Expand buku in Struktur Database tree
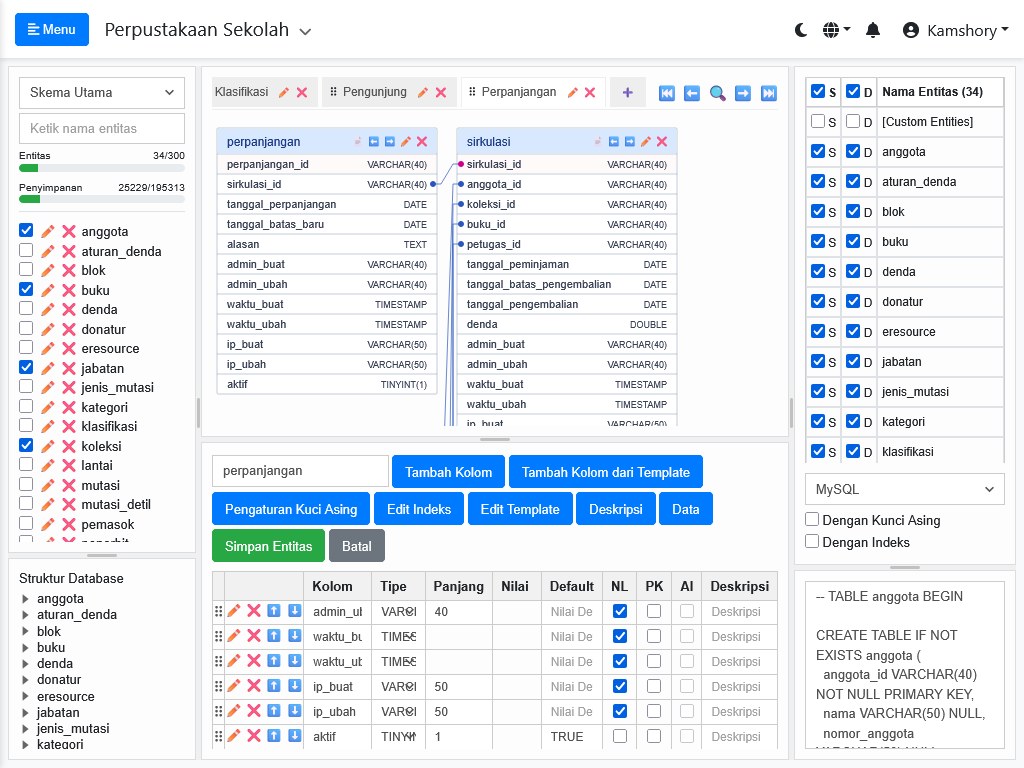Viewport: 1024px width, 768px height. tap(25, 647)
